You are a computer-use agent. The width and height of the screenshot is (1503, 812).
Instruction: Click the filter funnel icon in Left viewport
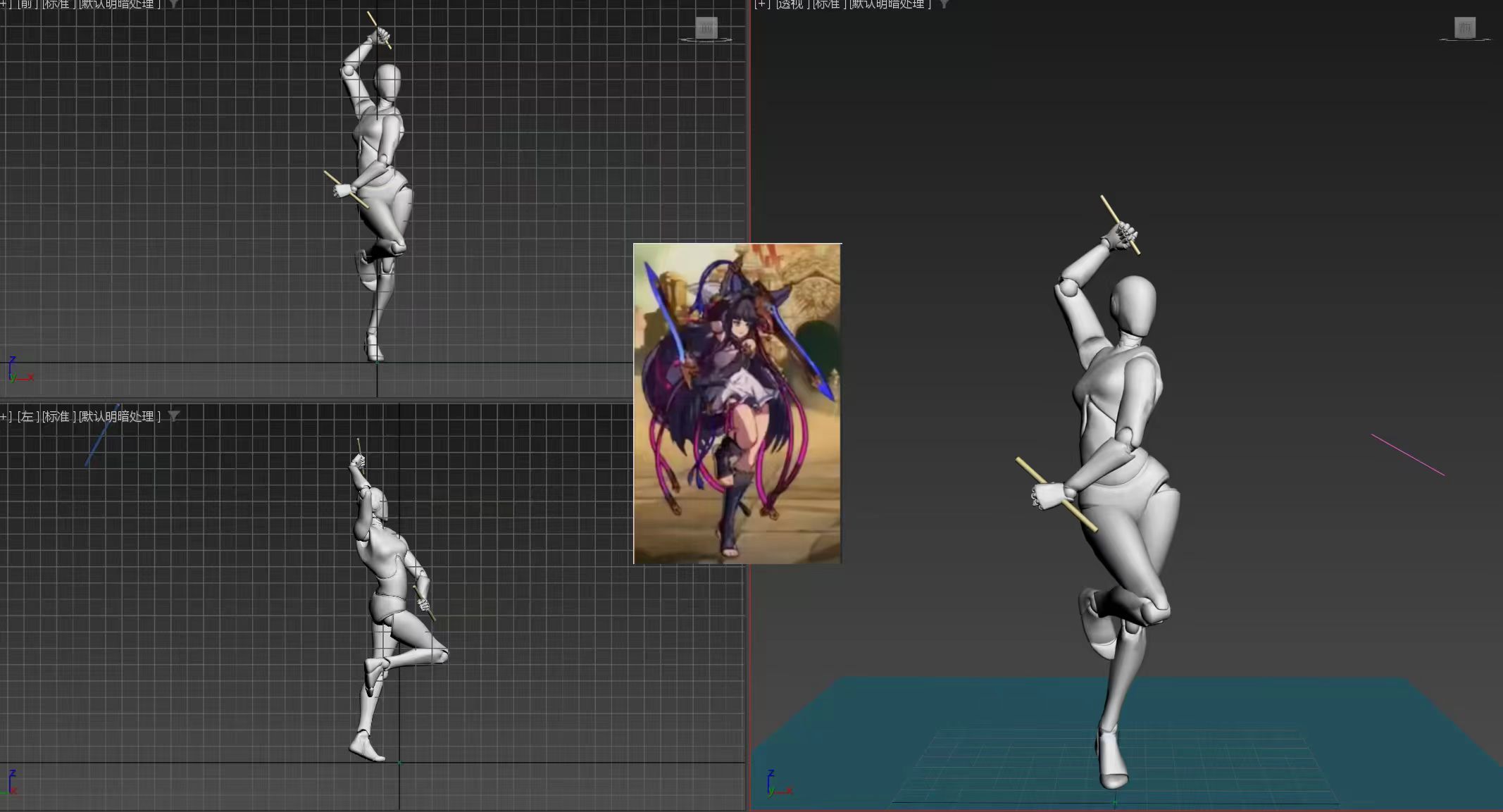(x=174, y=416)
